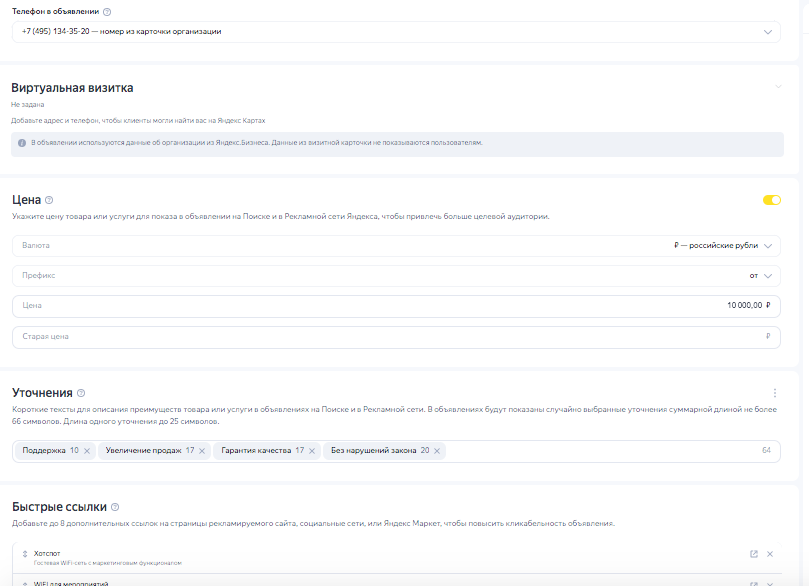Open help icon next to Телефон в объявлении
The width and height of the screenshot is (809, 586).
point(107,12)
